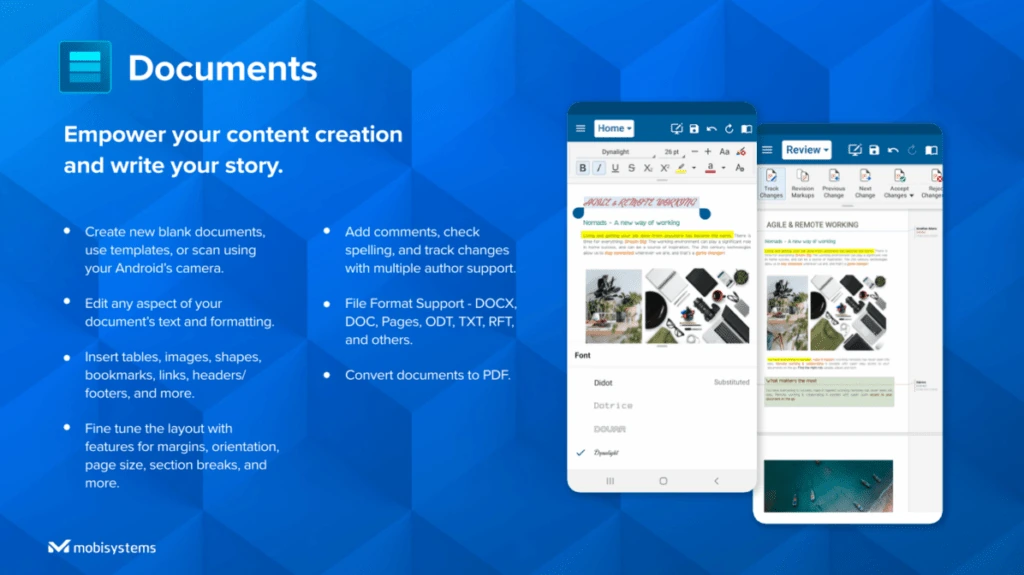Apply red font color
Viewport: 1024px width, 575px height.
(711, 168)
